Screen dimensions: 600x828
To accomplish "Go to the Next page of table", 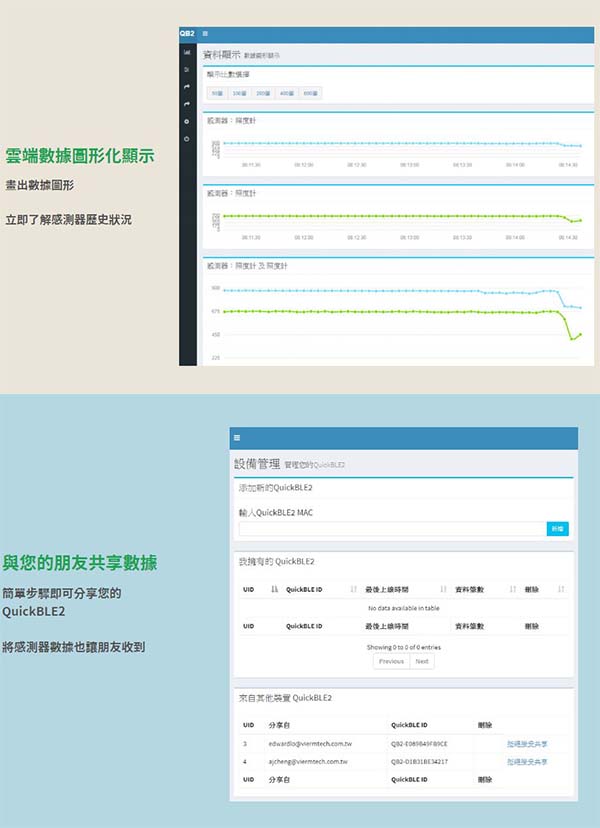I will 422,661.
